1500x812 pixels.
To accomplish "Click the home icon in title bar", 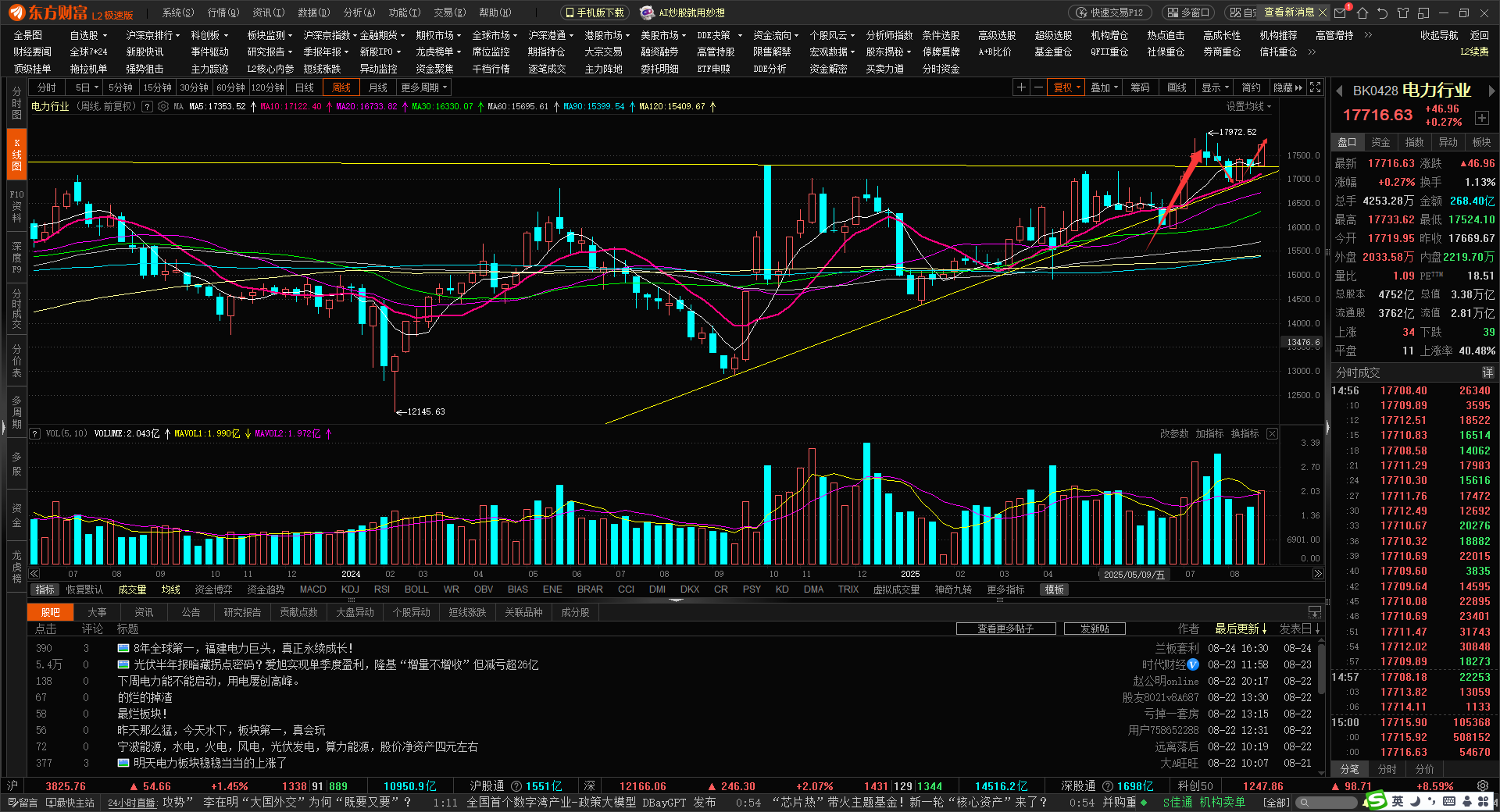I will (1362, 12).
